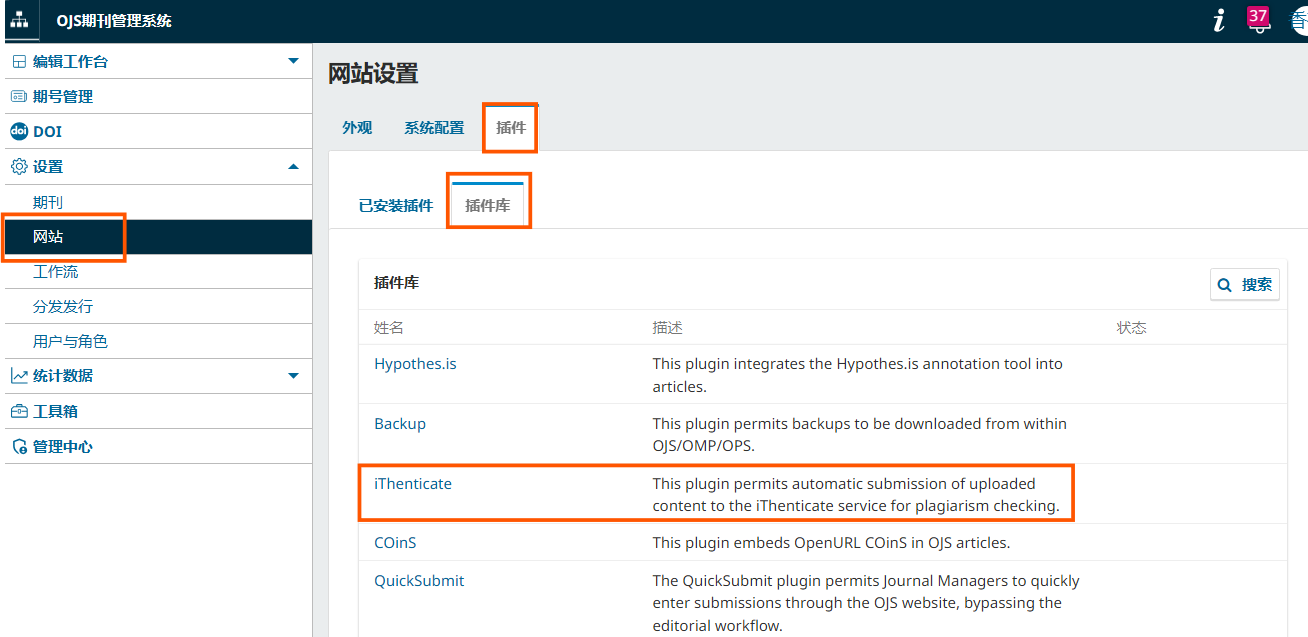Switch to the 插件 tab
1308x637 pixels.
[x=511, y=128]
